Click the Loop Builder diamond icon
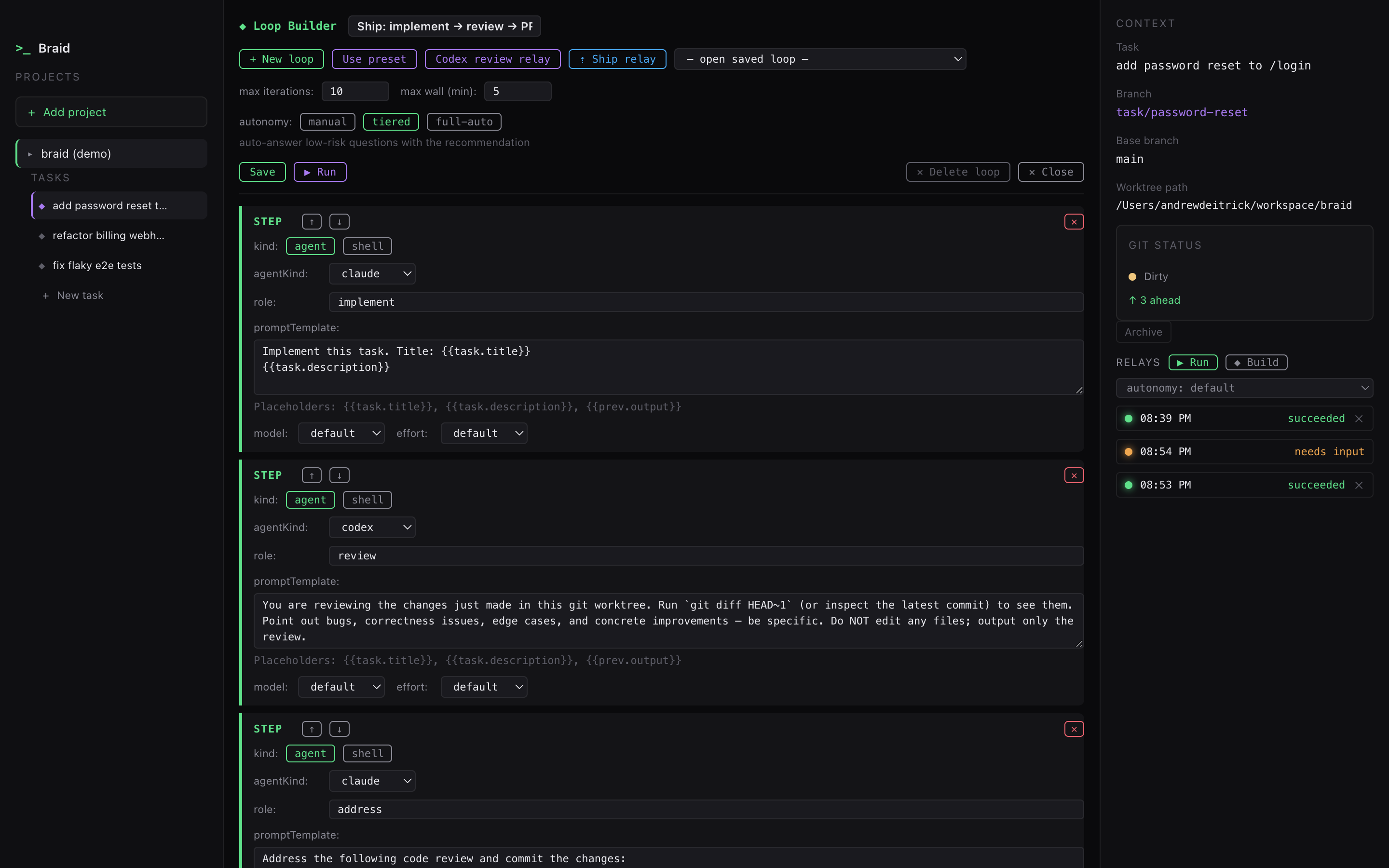The height and width of the screenshot is (868, 1389). (x=243, y=27)
